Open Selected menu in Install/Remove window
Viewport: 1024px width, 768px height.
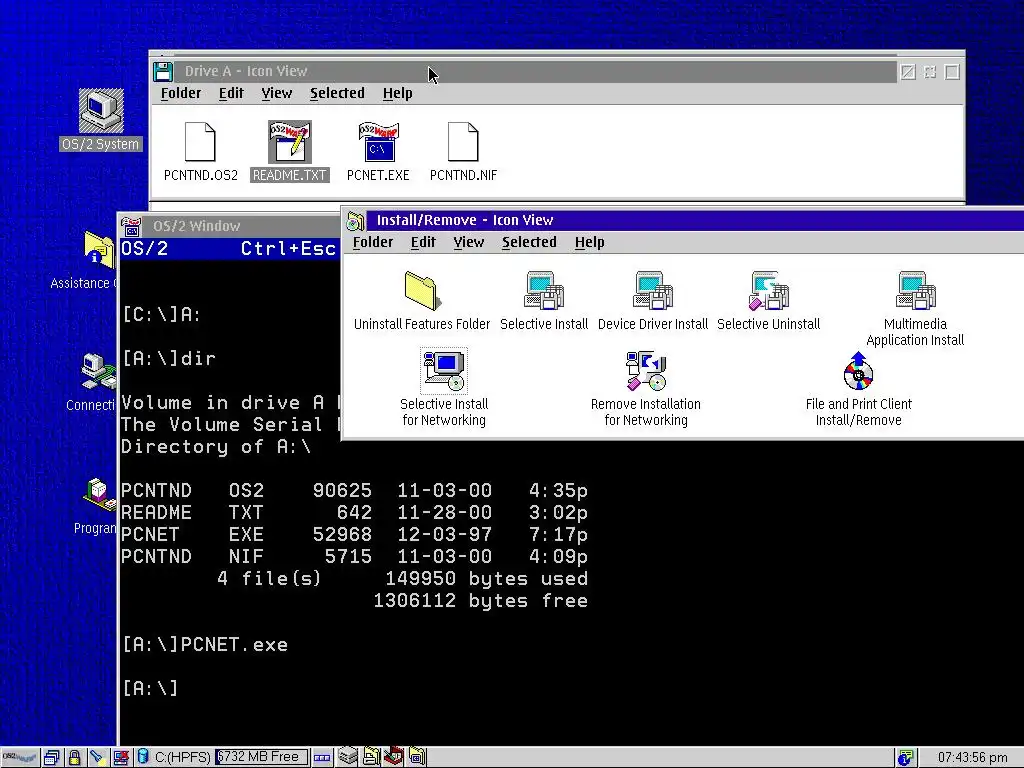[x=529, y=242]
